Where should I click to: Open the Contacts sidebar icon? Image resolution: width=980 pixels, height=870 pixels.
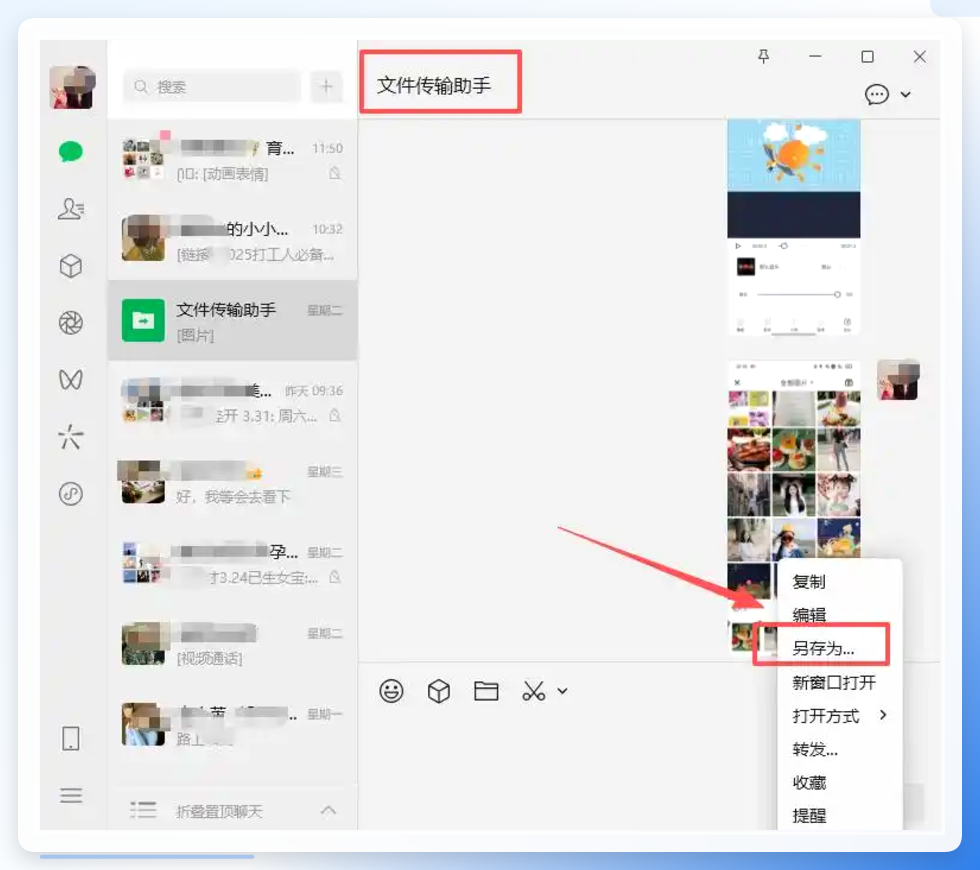(x=71, y=209)
